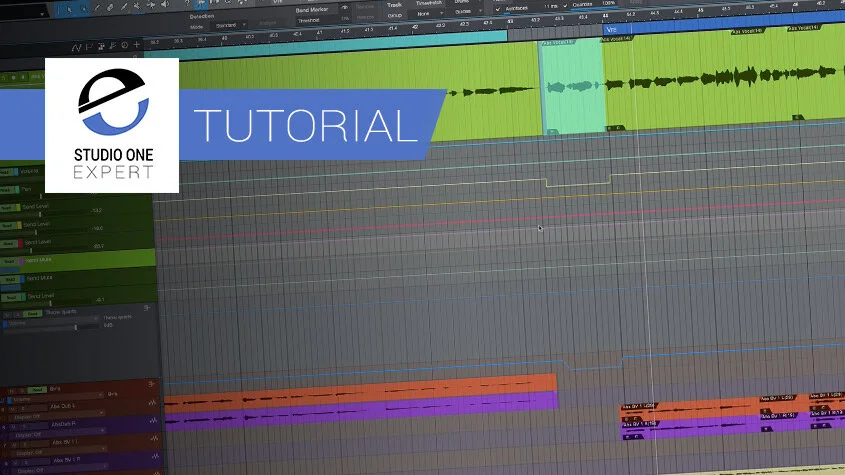This screenshot has width=845, height=475.
Task: Toggle Read on the highlighted Send Mute lane
Action: tap(9, 261)
